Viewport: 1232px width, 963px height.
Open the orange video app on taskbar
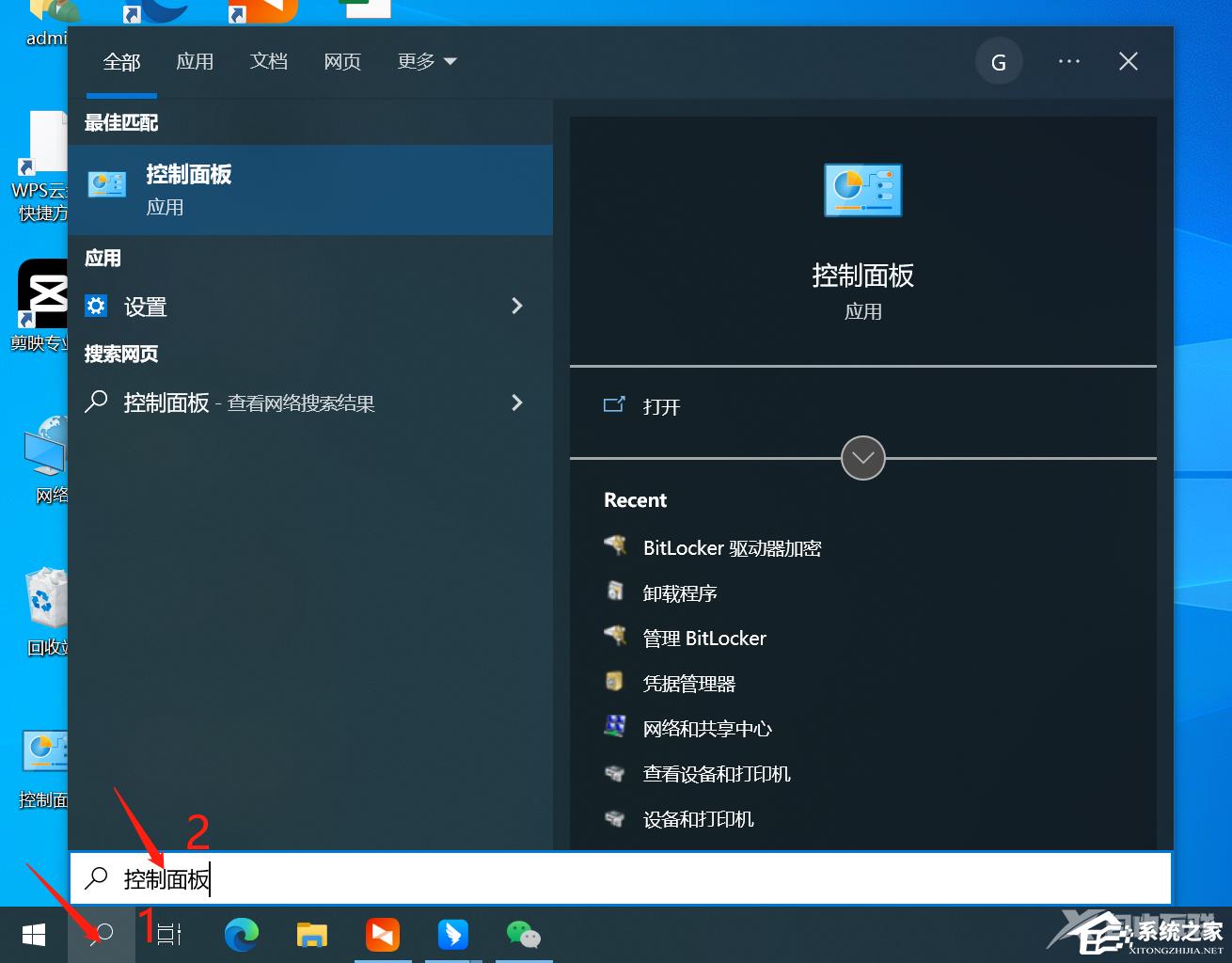point(383,935)
